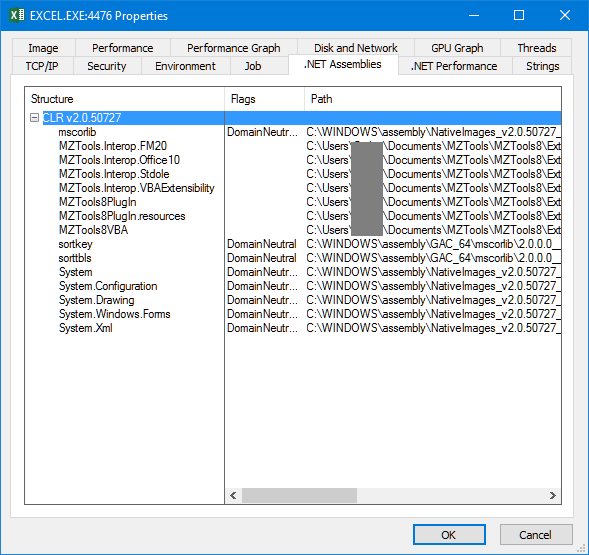Open the Environment tab

click(185, 66)
